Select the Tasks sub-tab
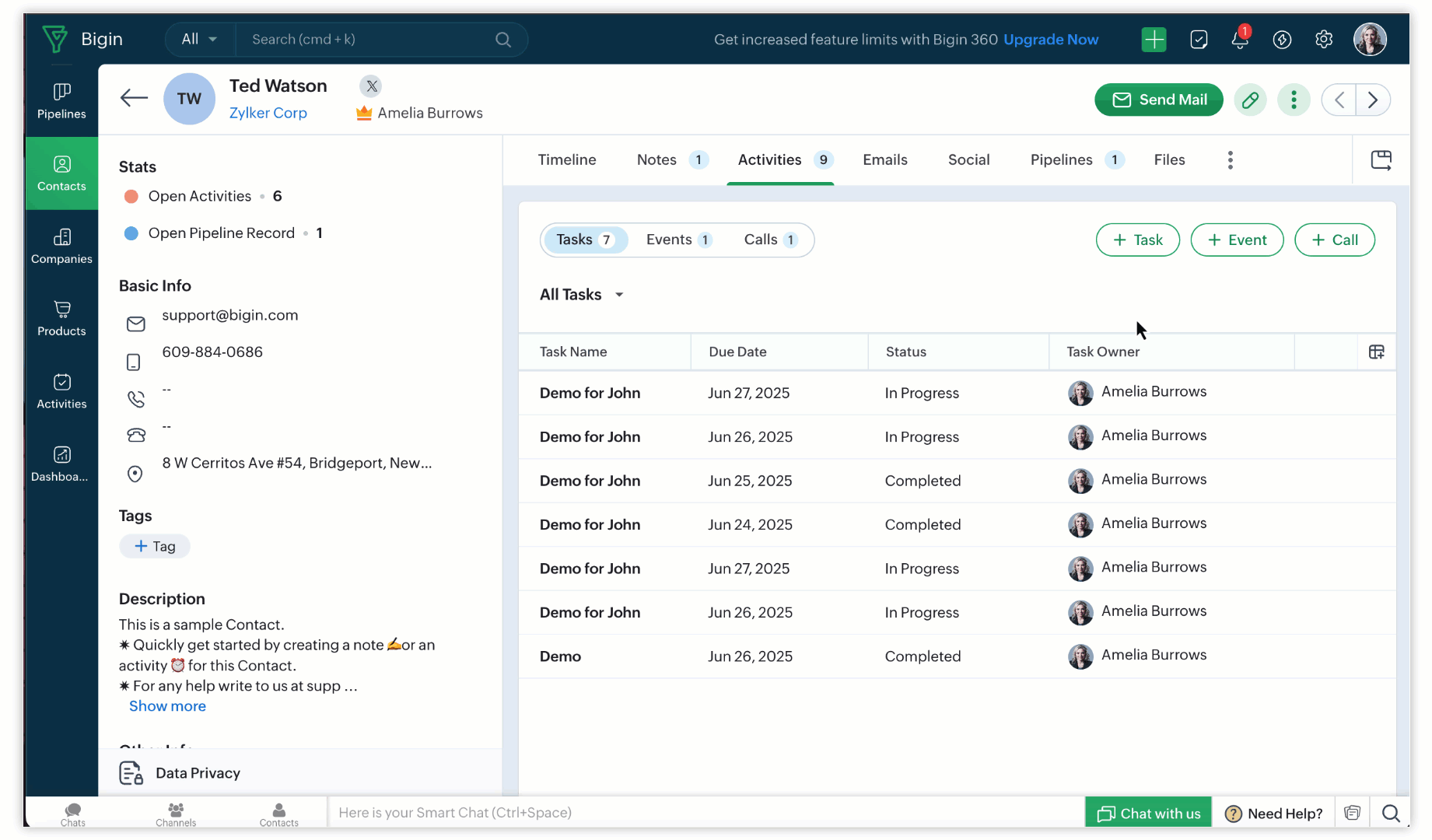 [x=585, y=240]
